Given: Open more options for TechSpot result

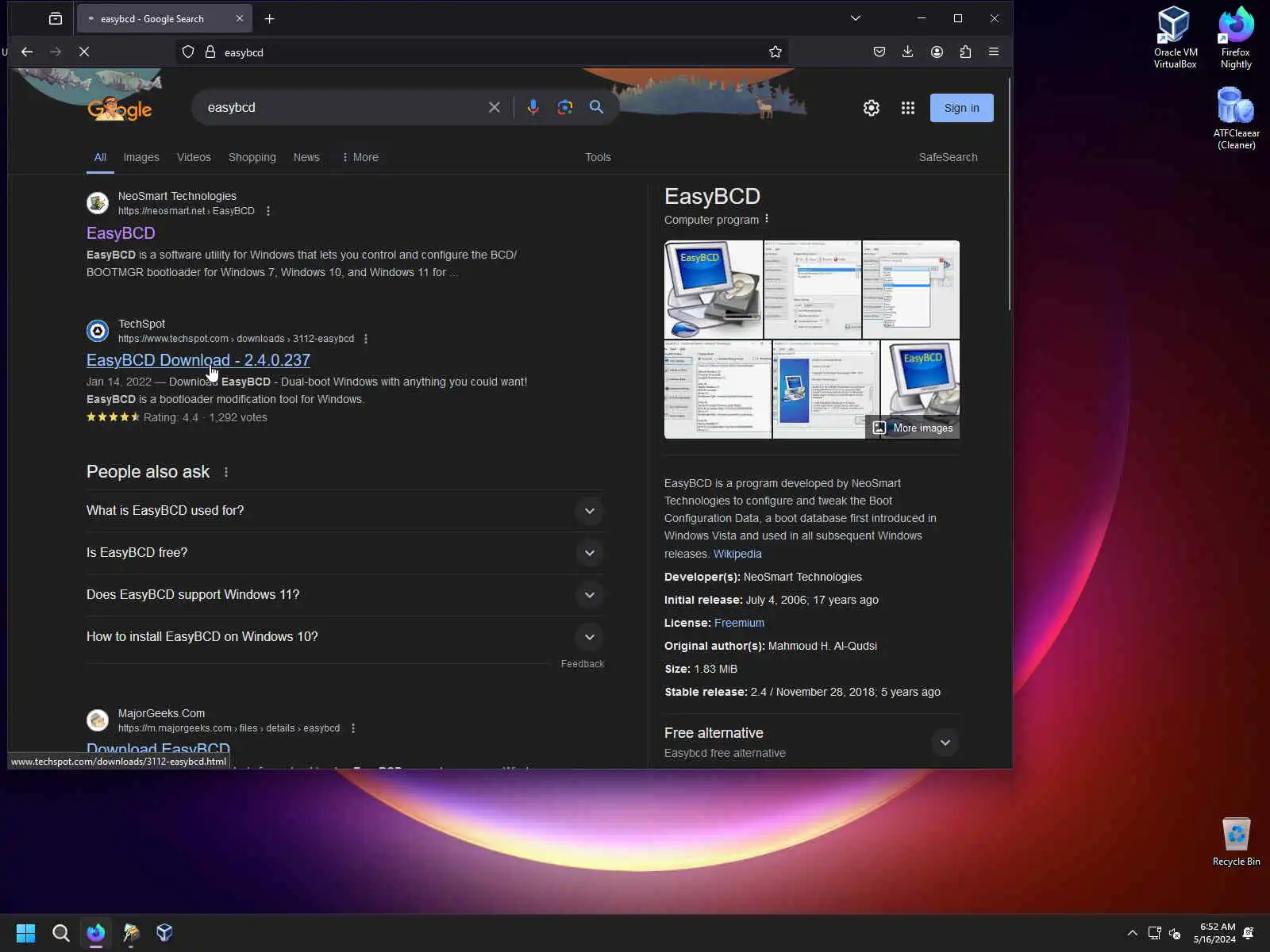Looking at the screenshot, I should point(366,339).
